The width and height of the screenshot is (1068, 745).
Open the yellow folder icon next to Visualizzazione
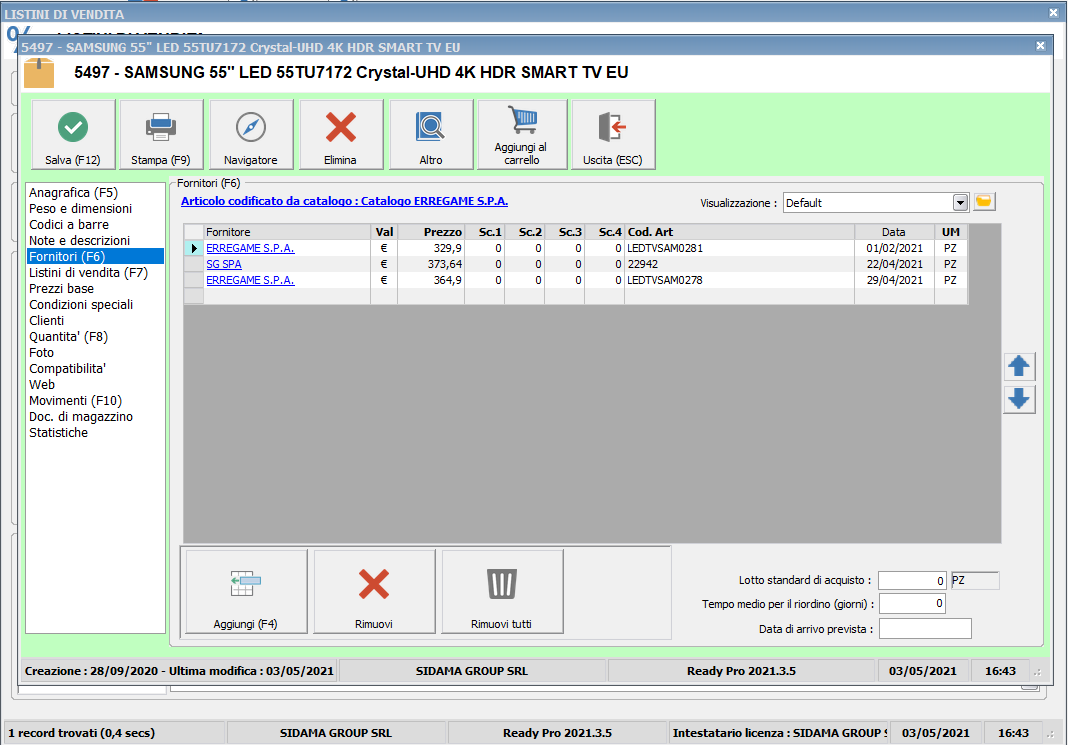[x=984, y=202]
